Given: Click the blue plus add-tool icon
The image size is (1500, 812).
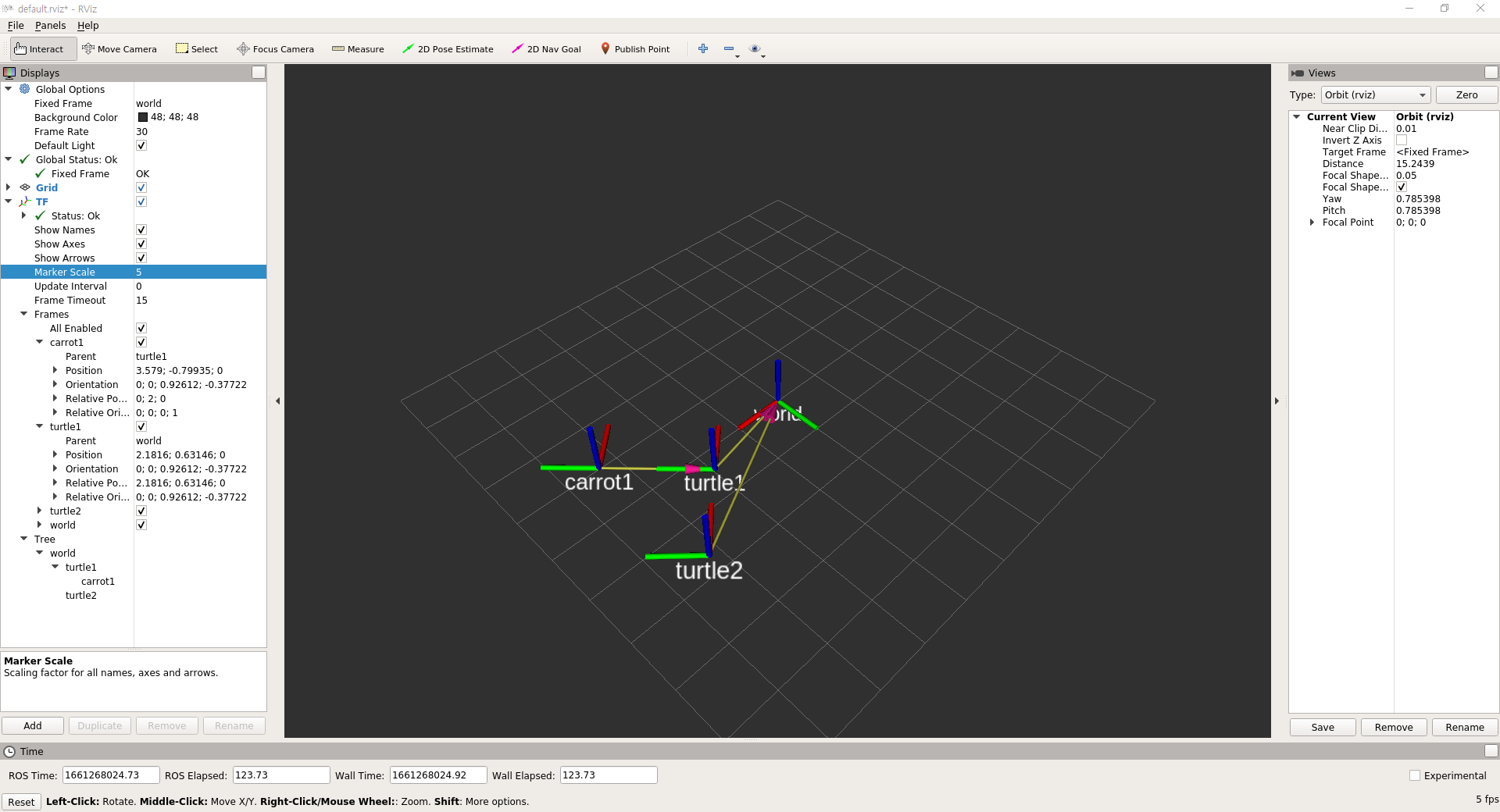Looking at the screenshot, I should coord(703,48).
